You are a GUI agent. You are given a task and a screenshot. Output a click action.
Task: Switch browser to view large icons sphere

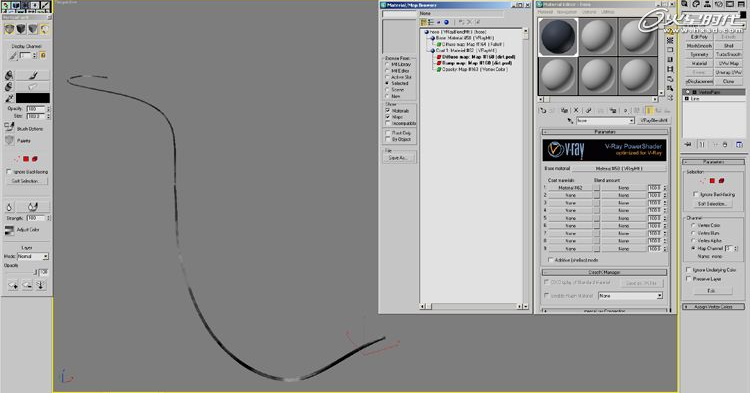coord(446,22)
